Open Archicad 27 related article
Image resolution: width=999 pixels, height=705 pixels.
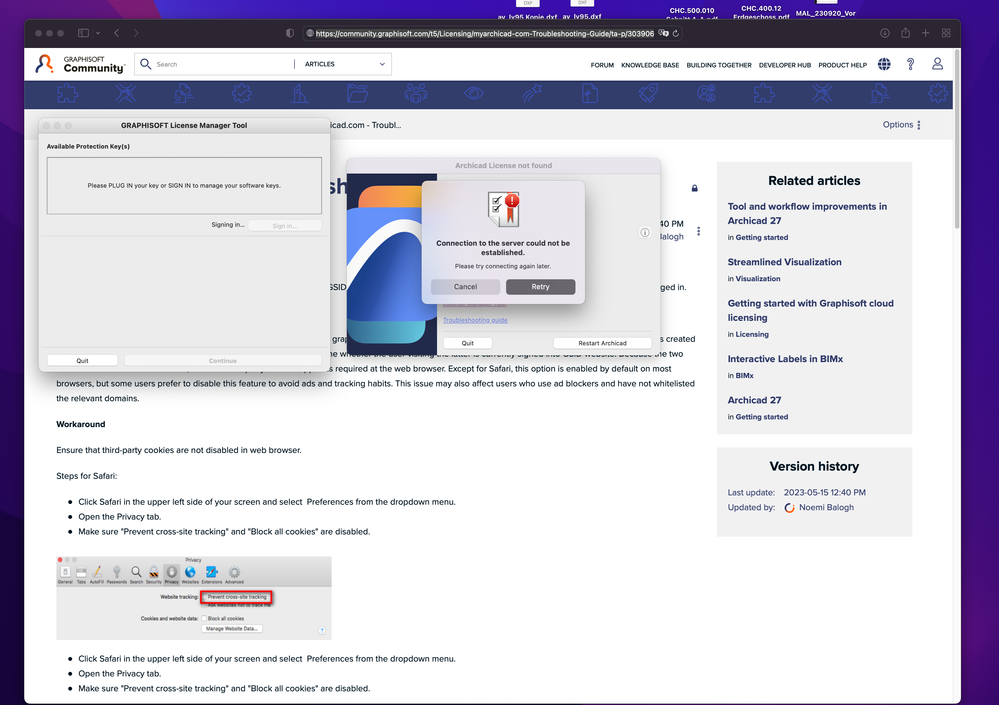(754, 400)
